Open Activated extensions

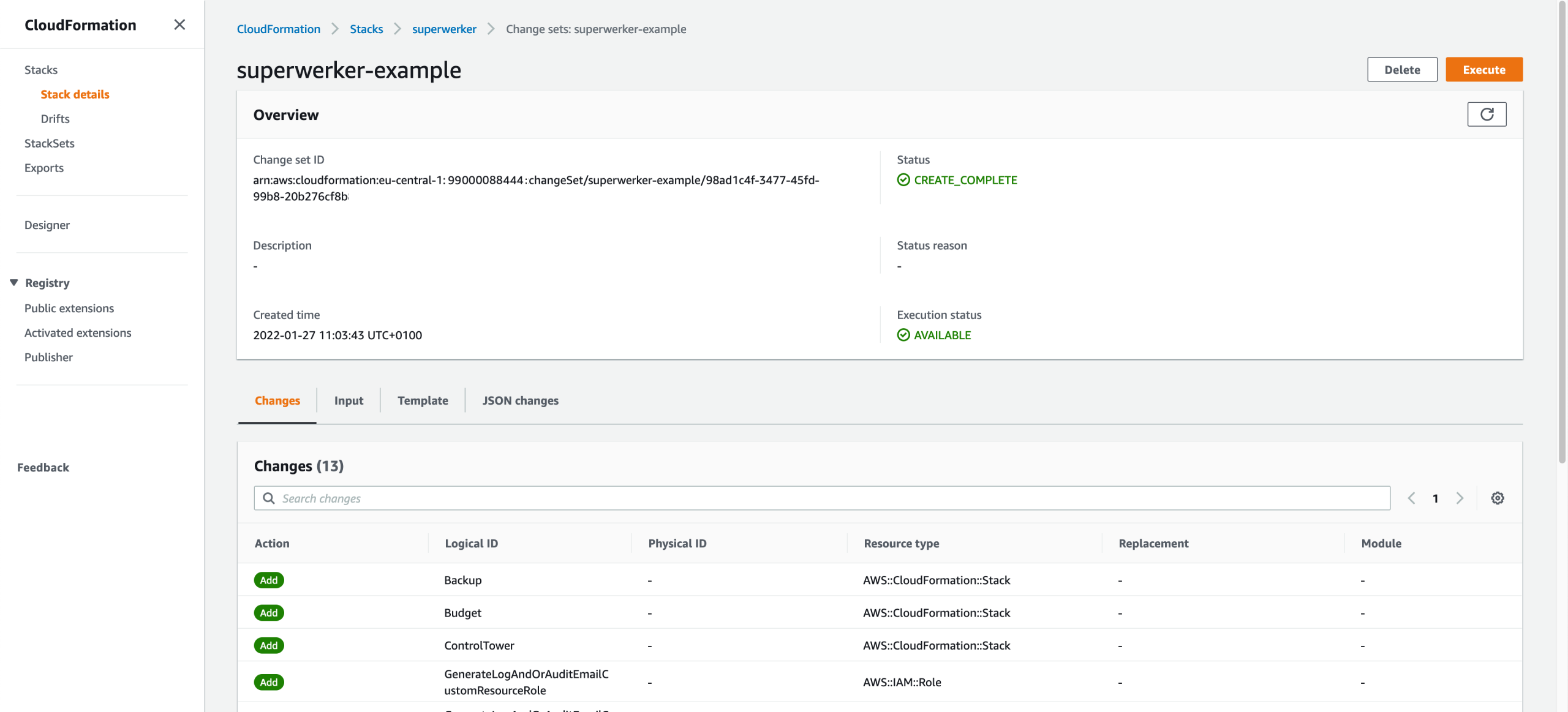click(x=78, y=333)
